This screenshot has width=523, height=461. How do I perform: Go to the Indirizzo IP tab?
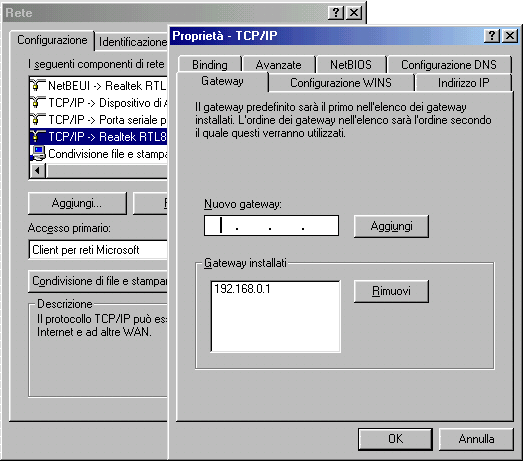(464, 83)
